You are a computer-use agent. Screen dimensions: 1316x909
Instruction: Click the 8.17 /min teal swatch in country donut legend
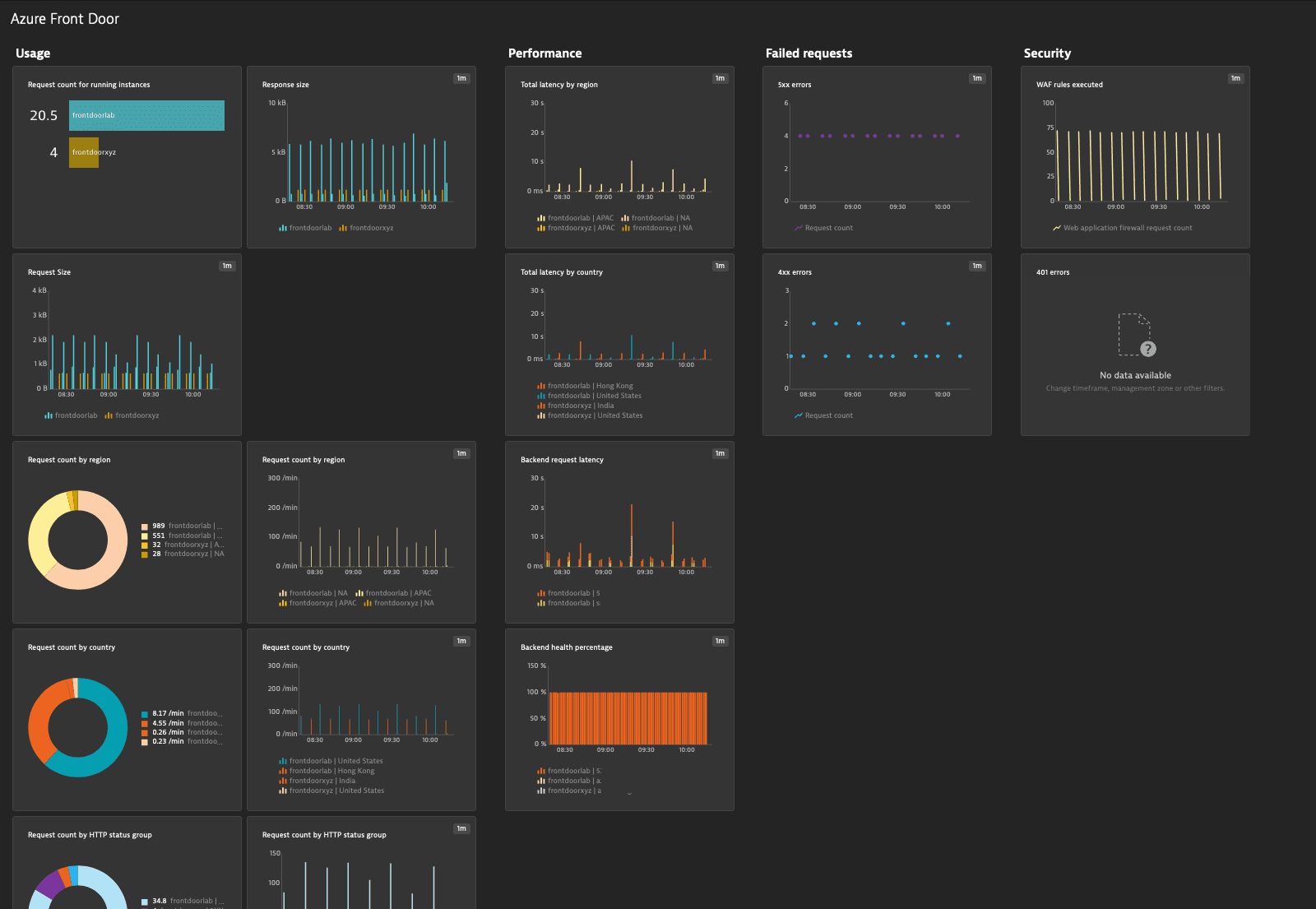[145, 714]
